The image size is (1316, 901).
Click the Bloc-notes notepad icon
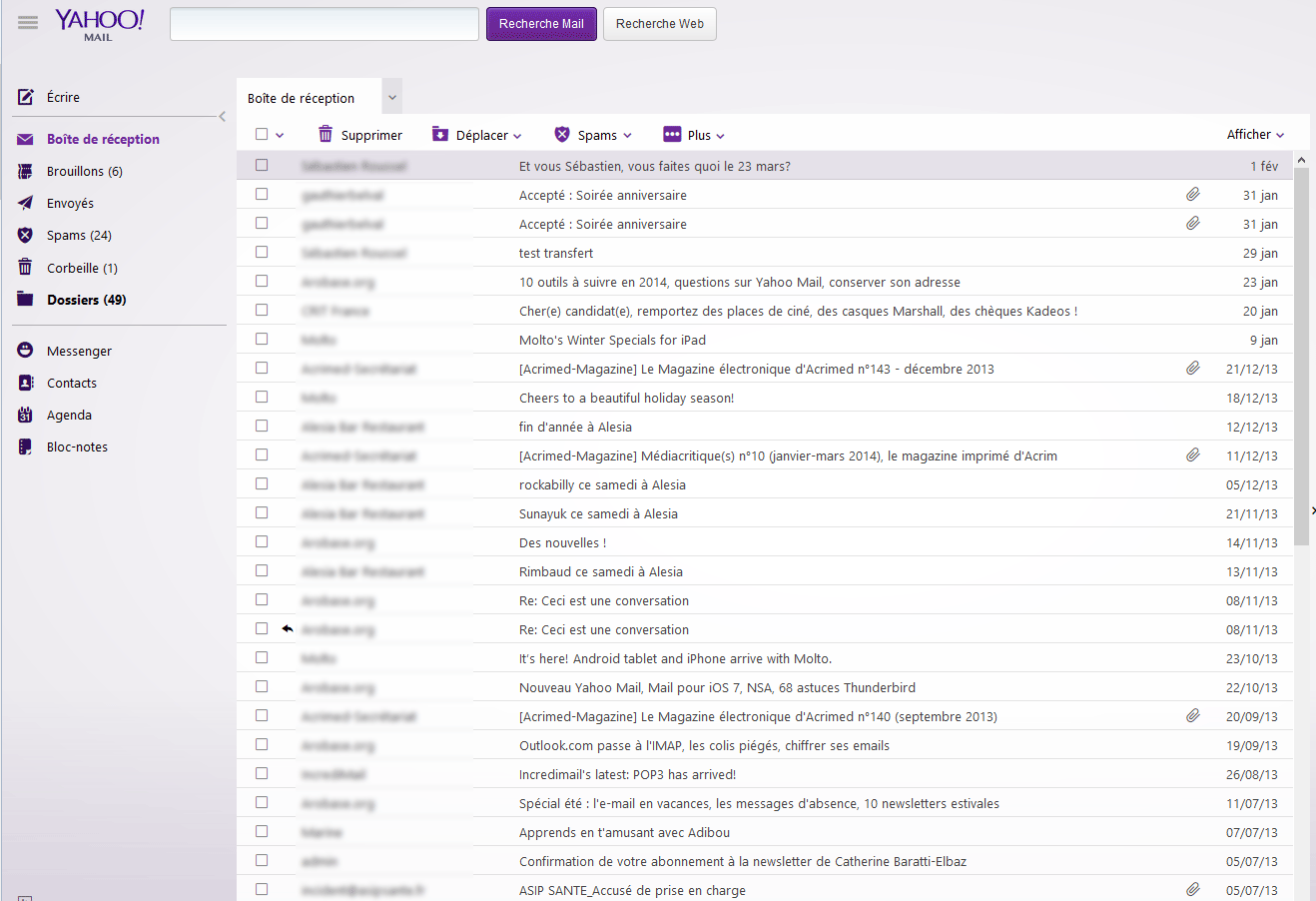click(26, 447)
